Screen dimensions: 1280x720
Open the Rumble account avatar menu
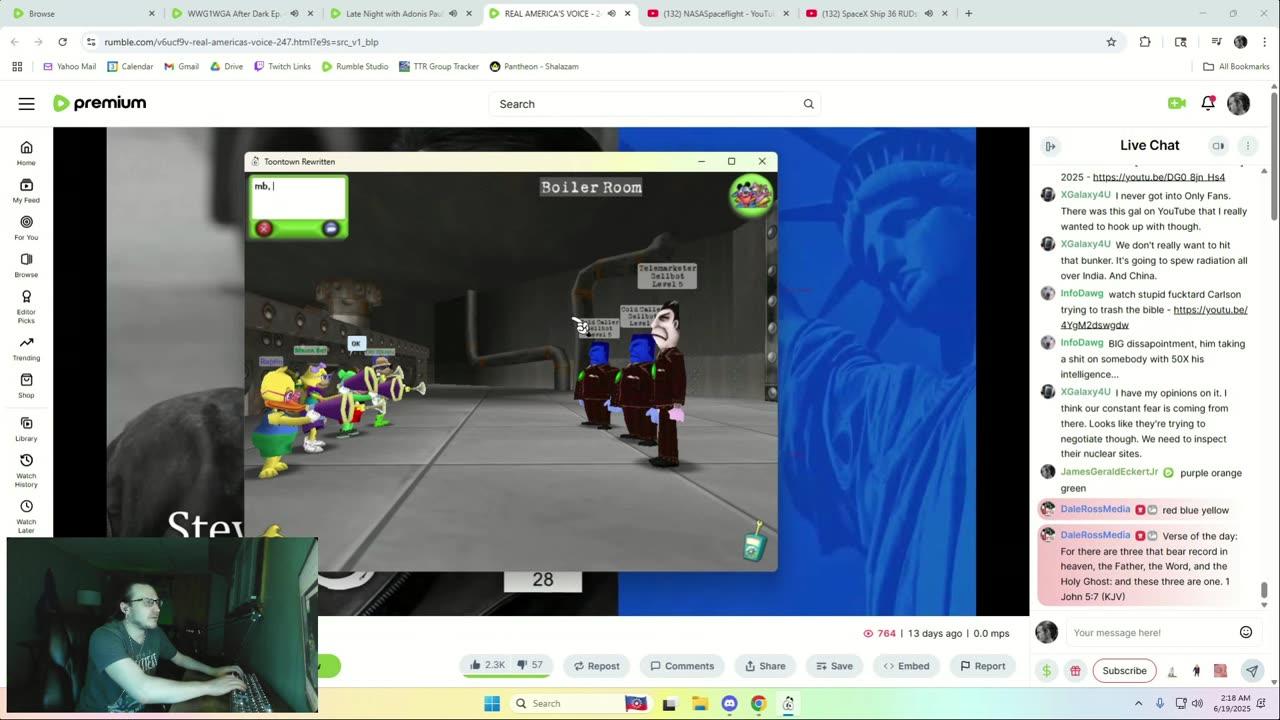point(1239,103)
